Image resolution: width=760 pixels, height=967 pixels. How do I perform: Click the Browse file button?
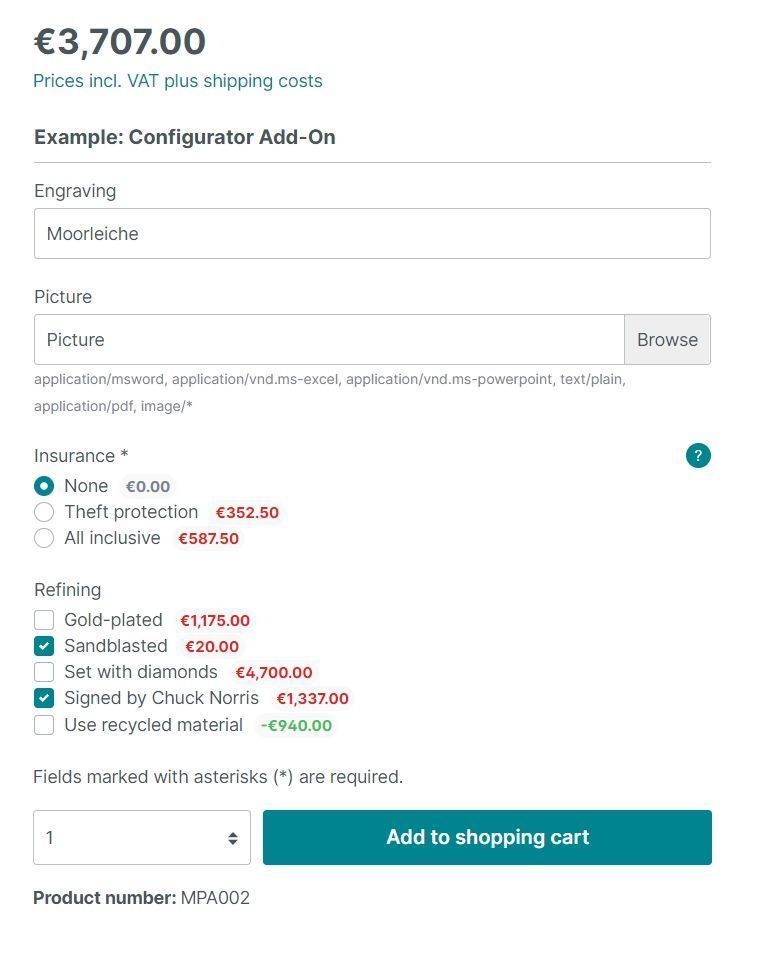[x=667, y=340]
